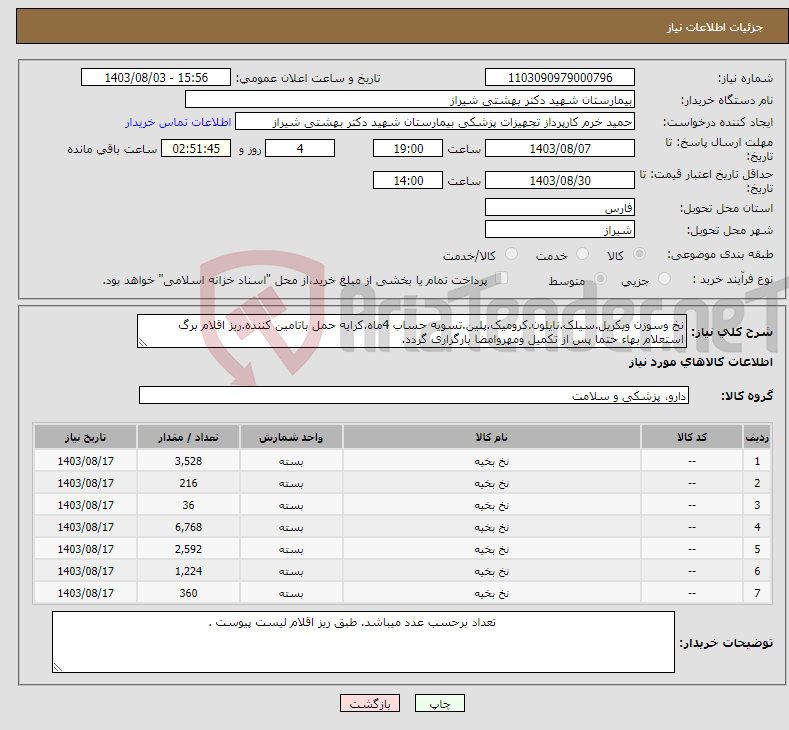Select the کالا/خدمت radio button
Image resolution: width=789 pixels, height=730 pixels.
point(511,254)
